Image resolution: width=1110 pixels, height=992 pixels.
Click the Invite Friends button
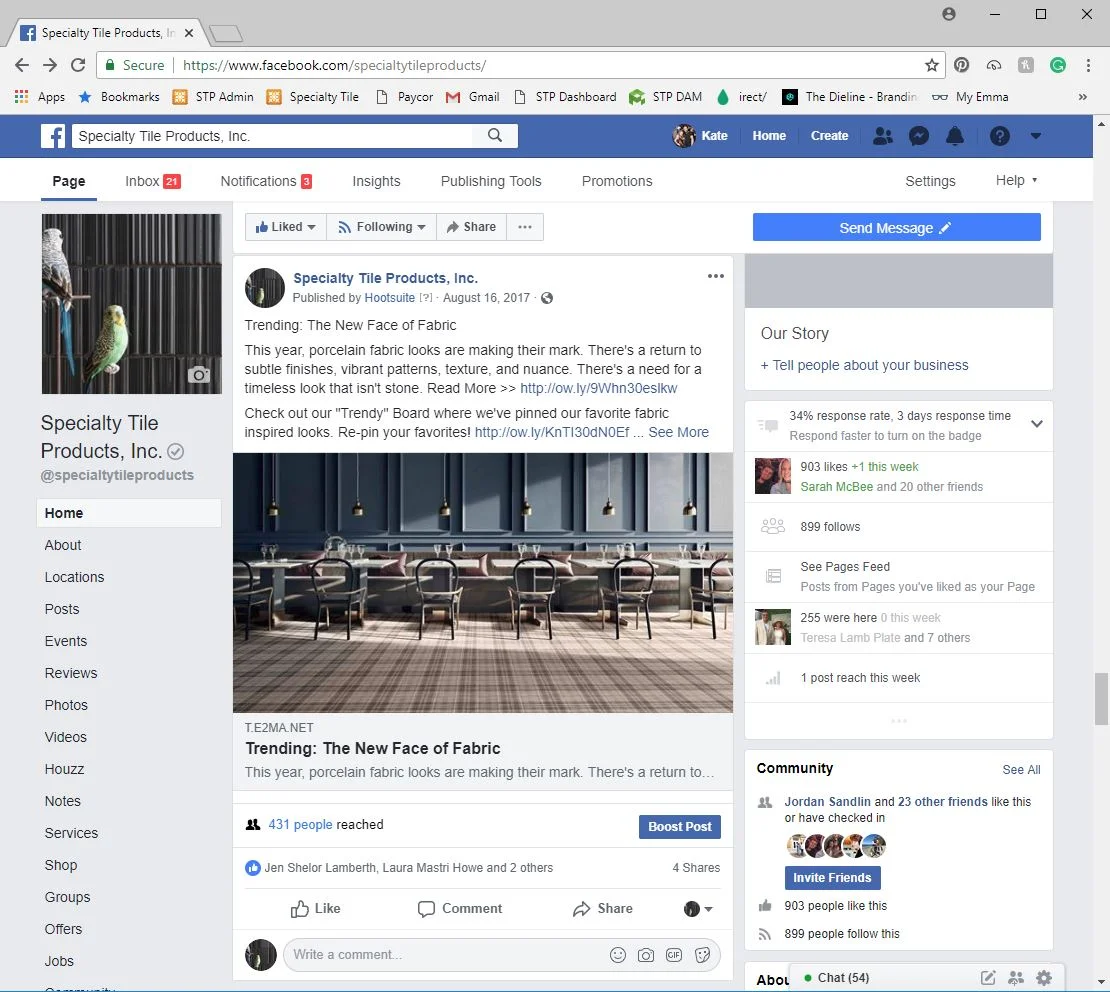point(832,878)
